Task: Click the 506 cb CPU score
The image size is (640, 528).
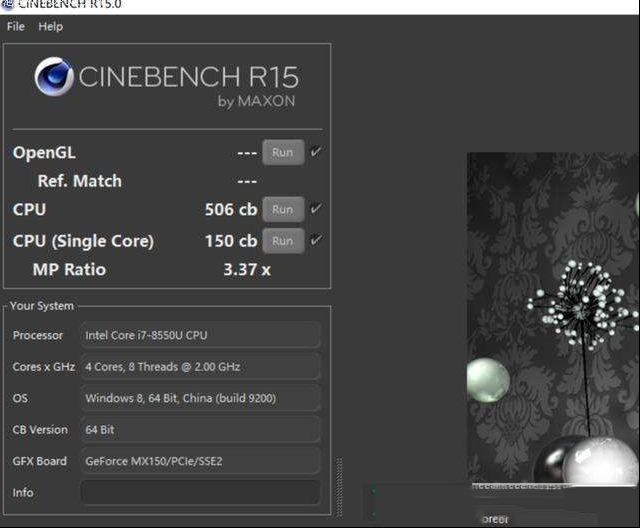Action: click(x=231, y=209)
